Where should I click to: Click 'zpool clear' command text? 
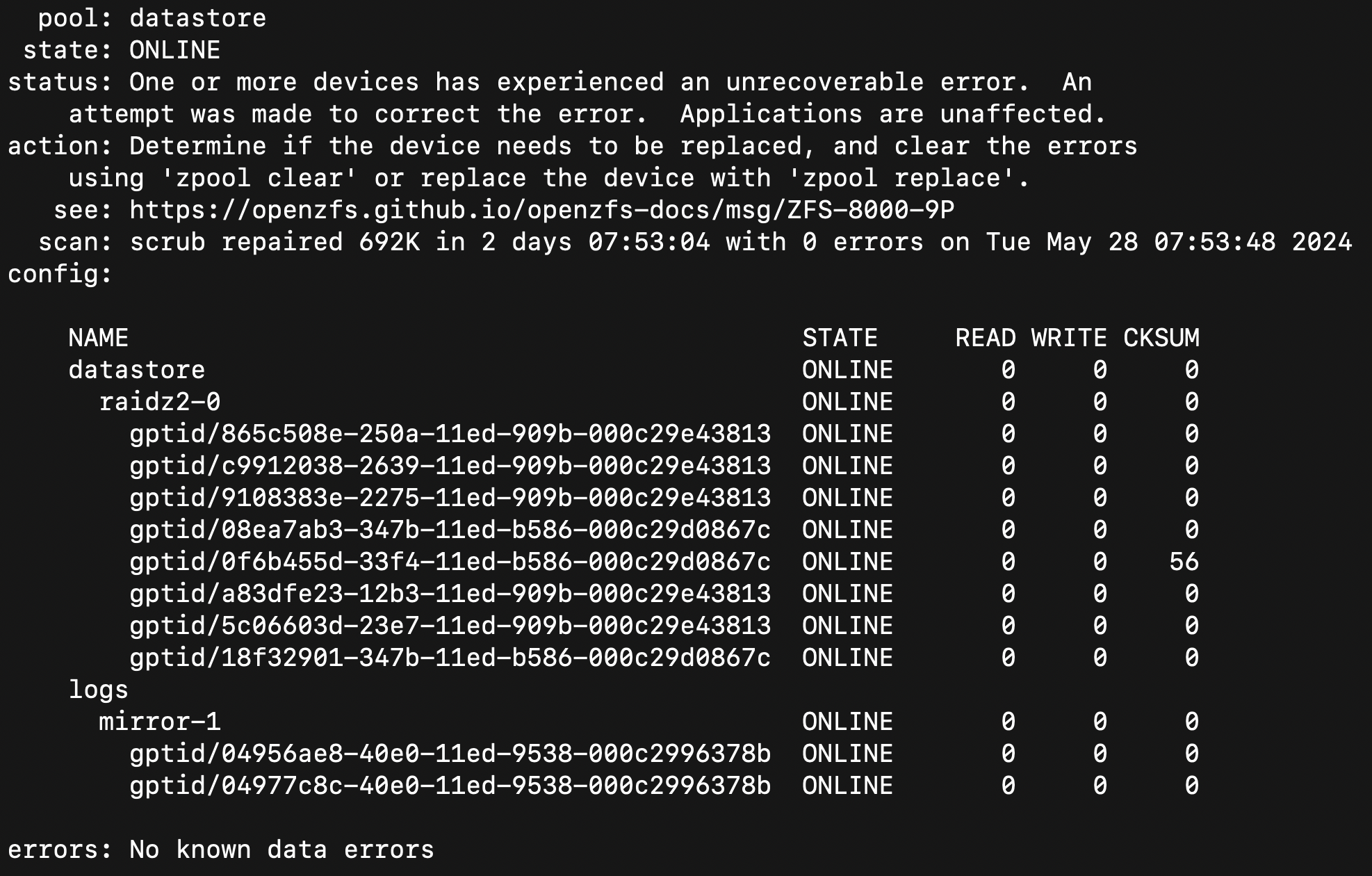[259, 178]
